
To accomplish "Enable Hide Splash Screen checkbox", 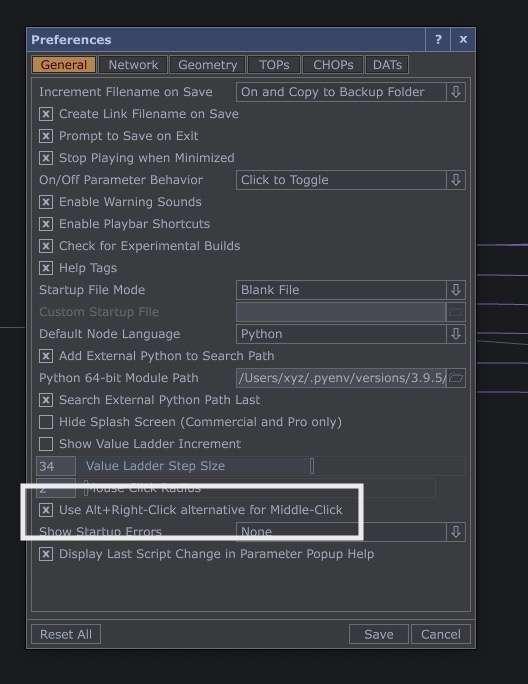I will click(46, 422).
